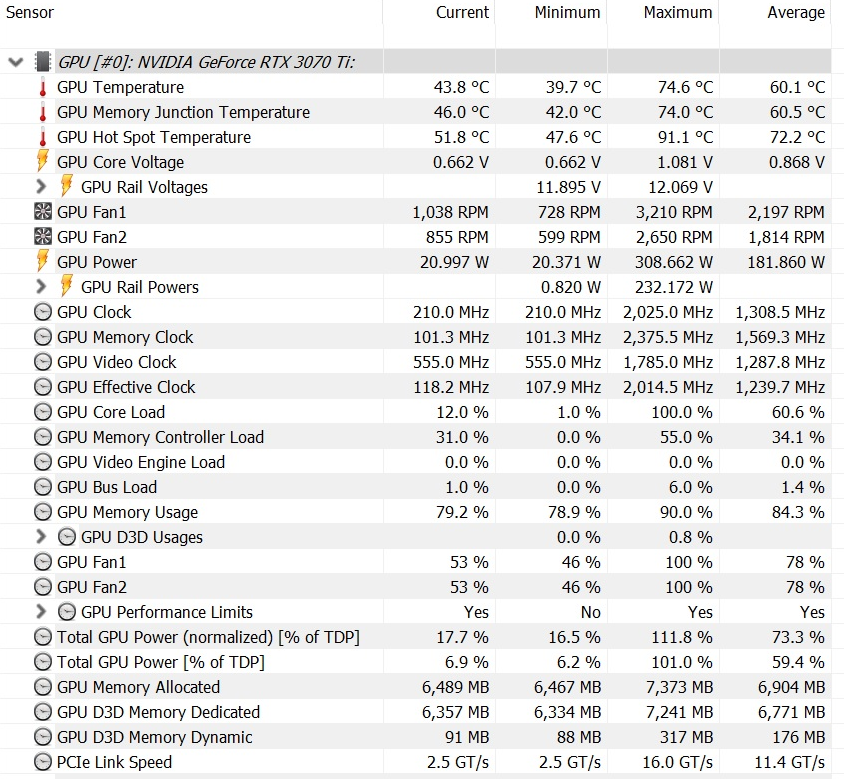Screen dimensions: 844x782
Task: Click clock icon beside GPU Effective Clock
Action: tap(43, 387)
